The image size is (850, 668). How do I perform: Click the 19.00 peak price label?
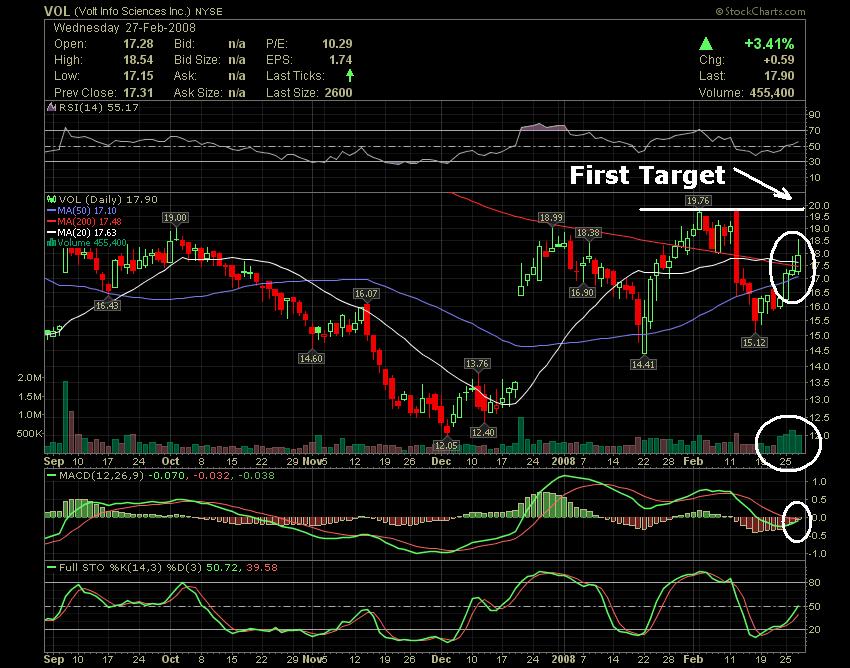[175, 217]
